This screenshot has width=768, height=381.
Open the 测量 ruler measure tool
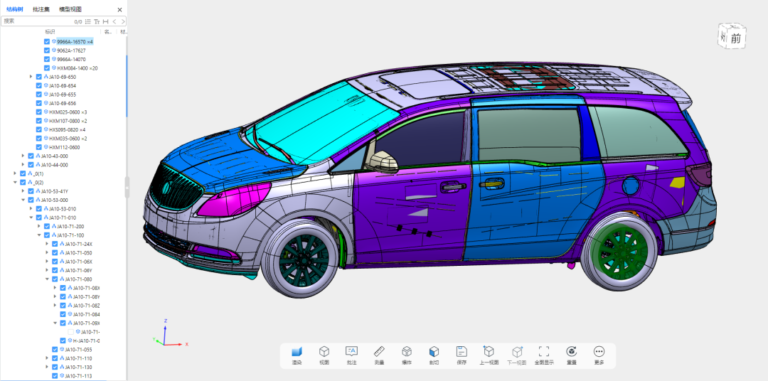pos(379,352)
